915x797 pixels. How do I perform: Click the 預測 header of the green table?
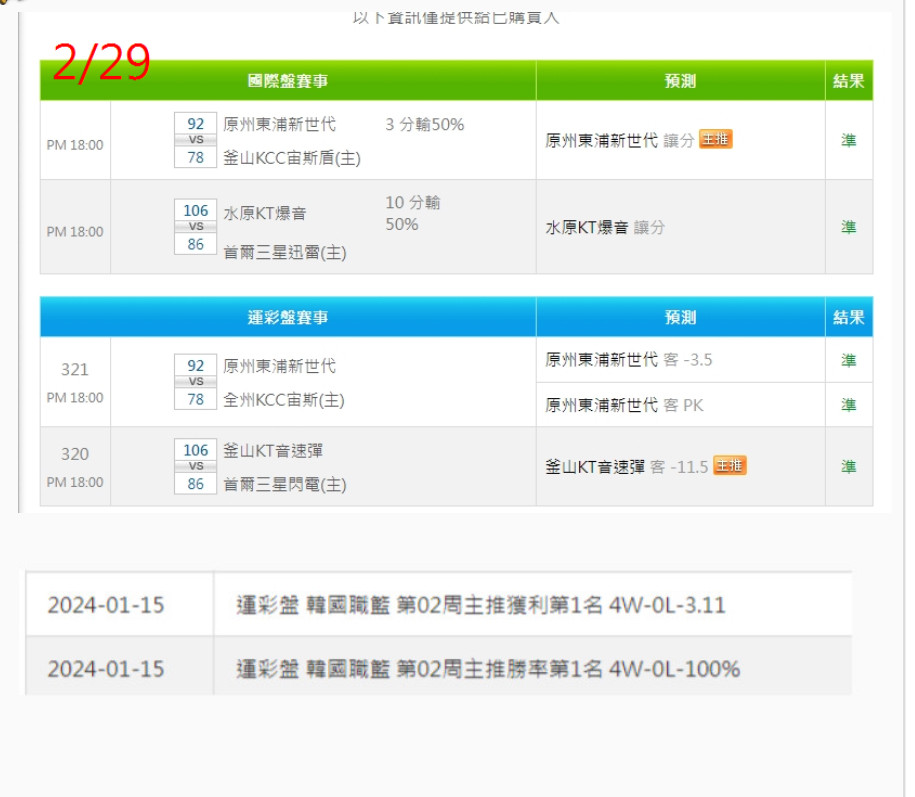pyautogui.click(x=680, y=81)
